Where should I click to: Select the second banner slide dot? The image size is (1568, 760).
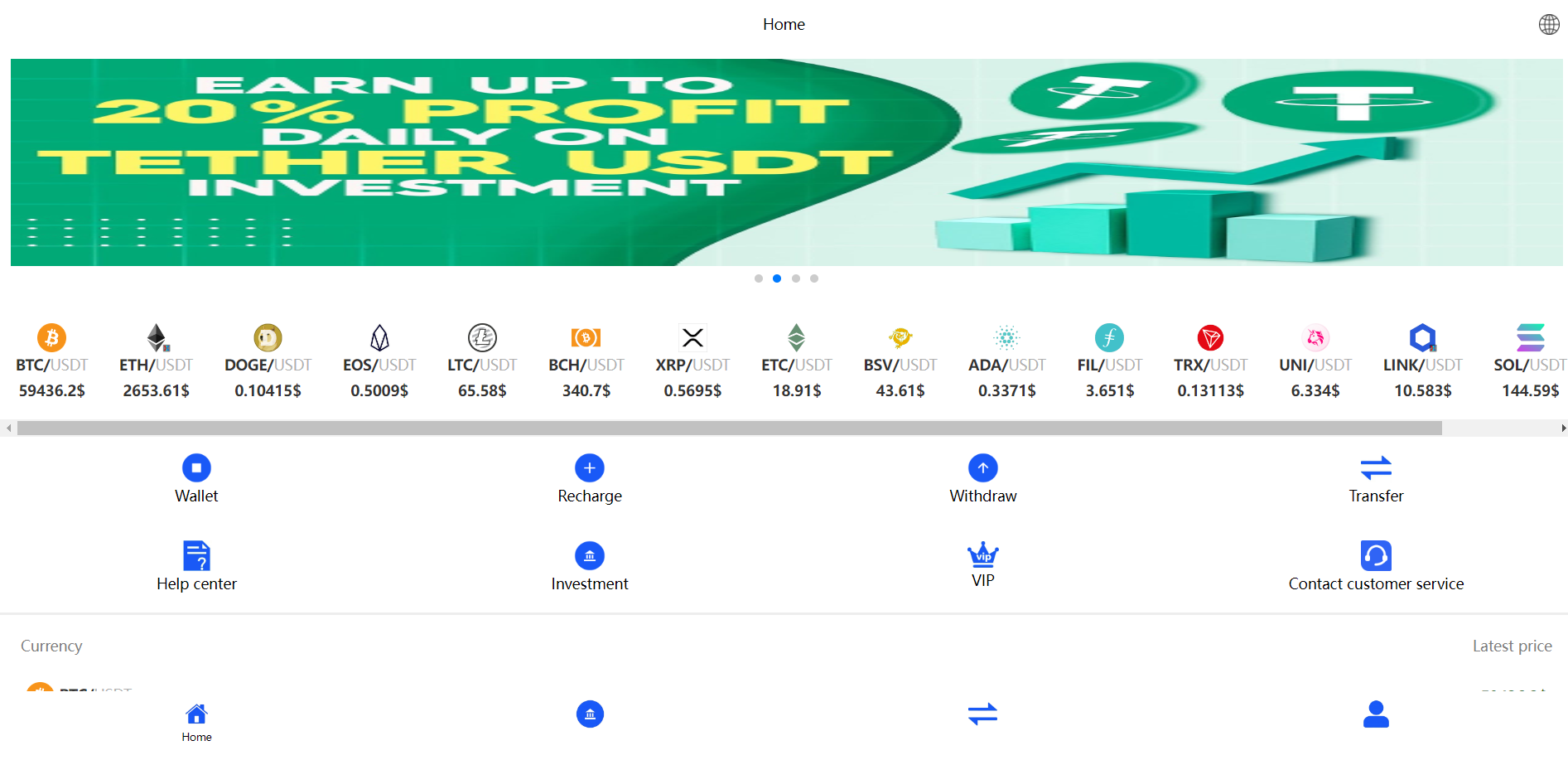[x=777, y=278]
